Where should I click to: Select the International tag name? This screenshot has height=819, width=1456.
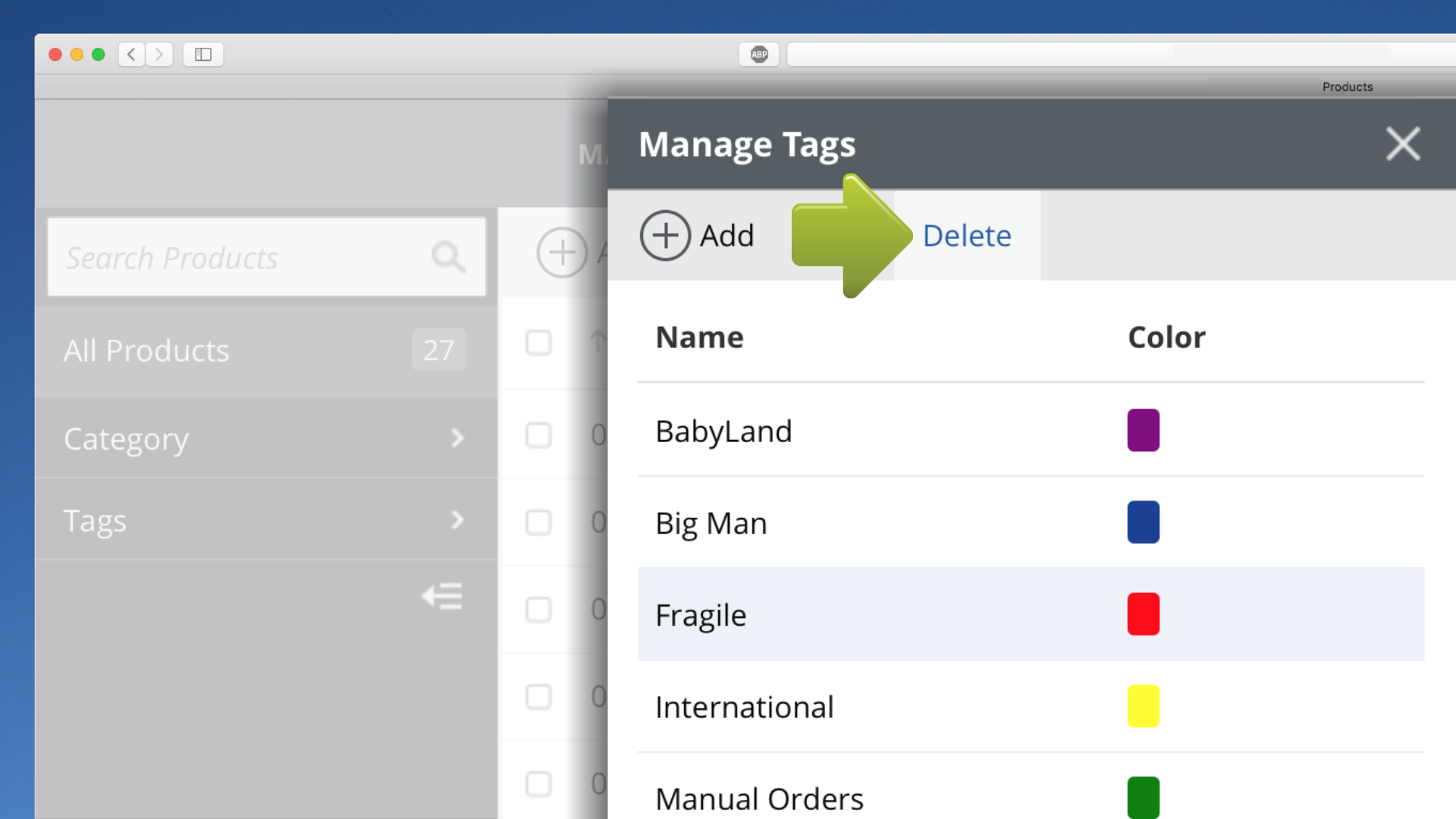click(x=744, y=707)
